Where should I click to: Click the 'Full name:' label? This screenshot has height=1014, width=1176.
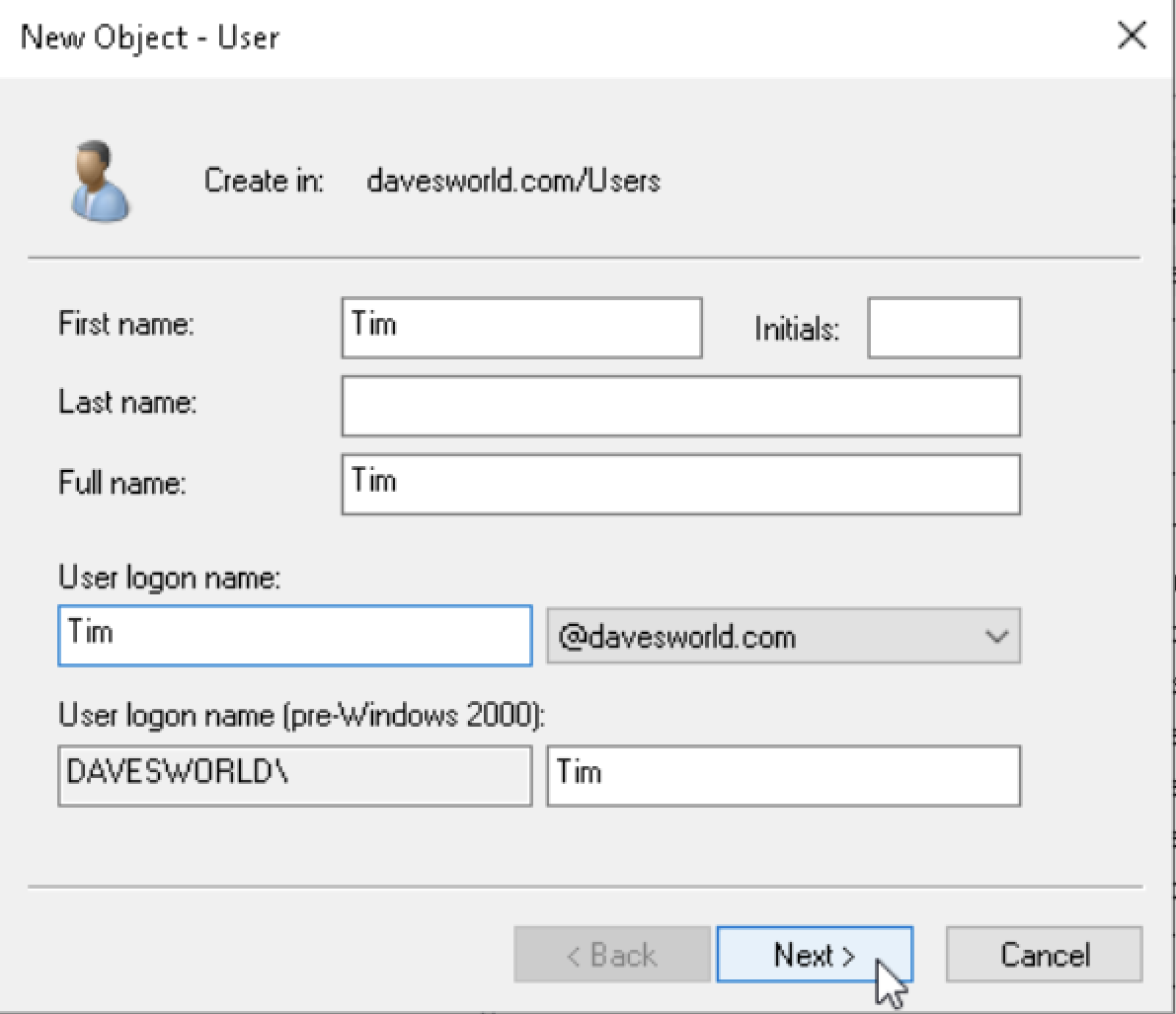click(x=122, y=482)
